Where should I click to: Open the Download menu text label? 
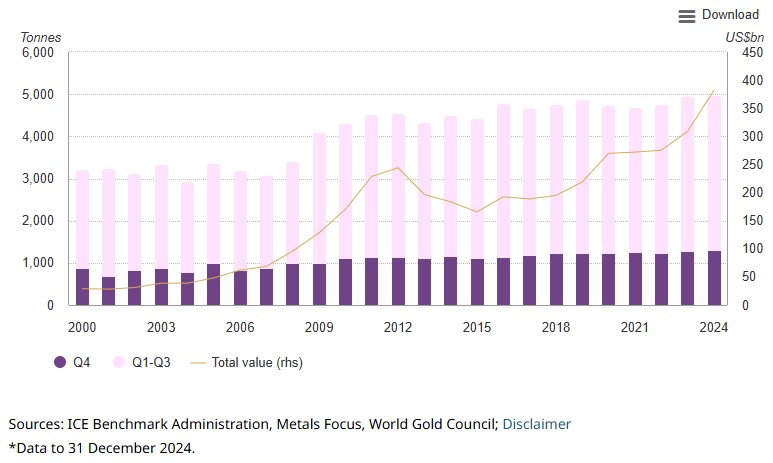(730, 15)
